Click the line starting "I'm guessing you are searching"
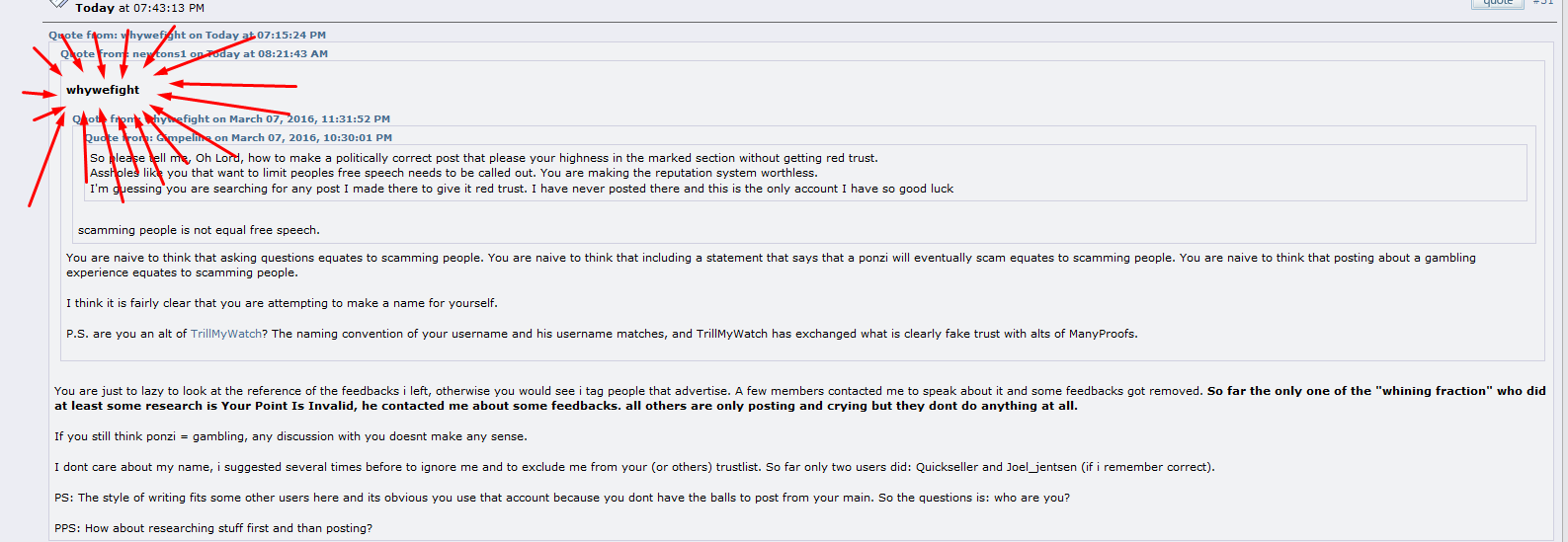 coord(522,189)
